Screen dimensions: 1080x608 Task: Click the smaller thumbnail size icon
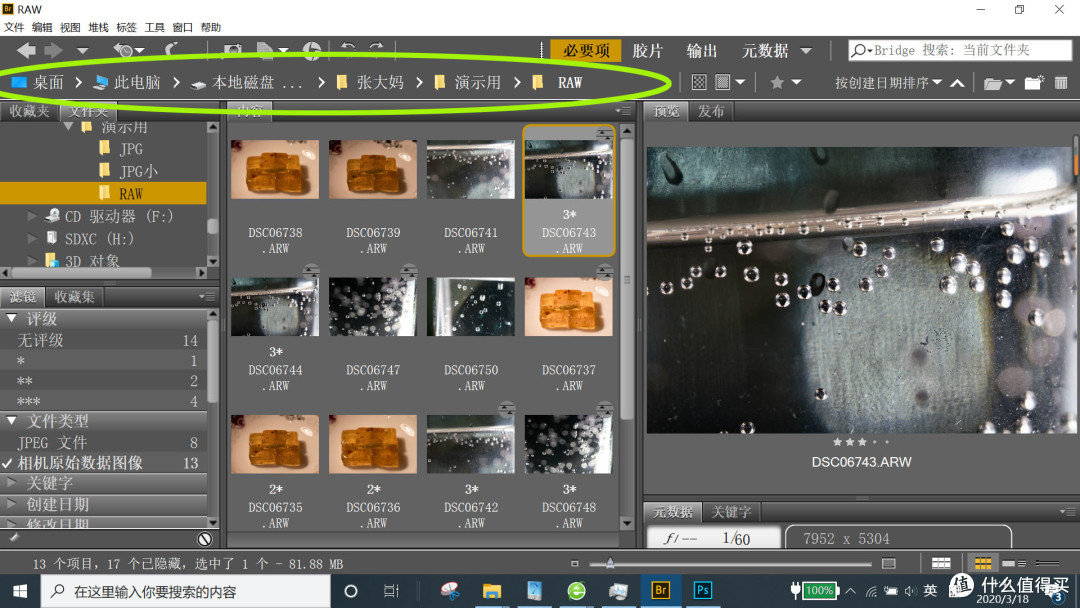(574, 563)
